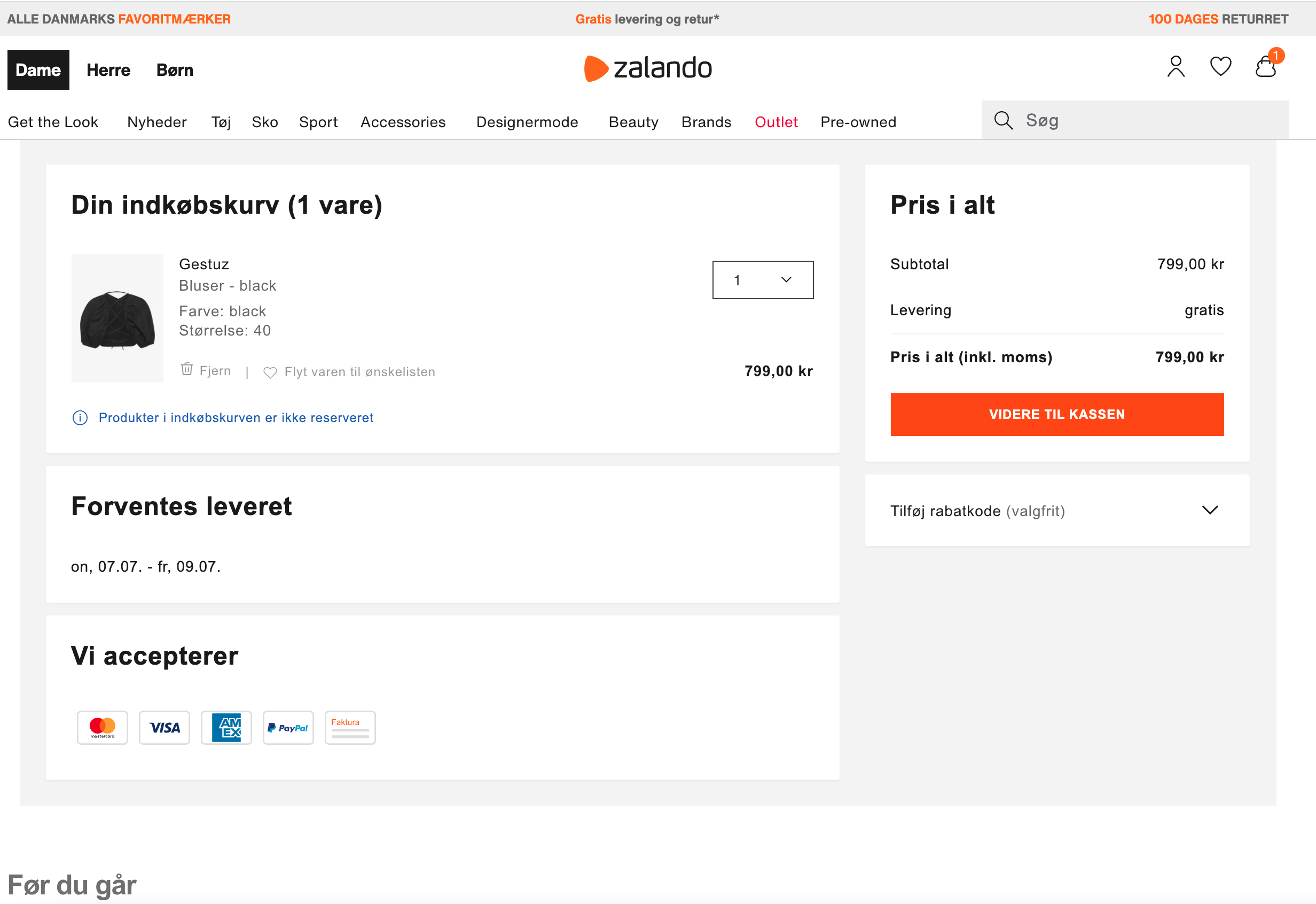Click the Zalando logo
Viewport: 1316px width, 904px height.
coord(648,68)
